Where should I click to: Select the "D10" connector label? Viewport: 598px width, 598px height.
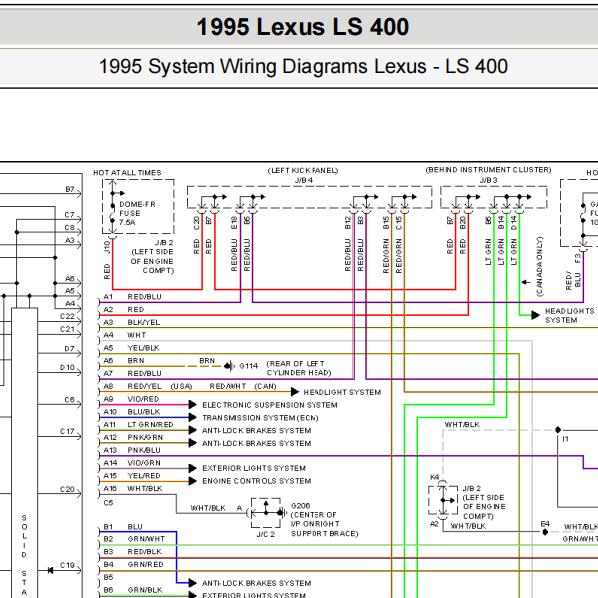[x=68, y=367]
